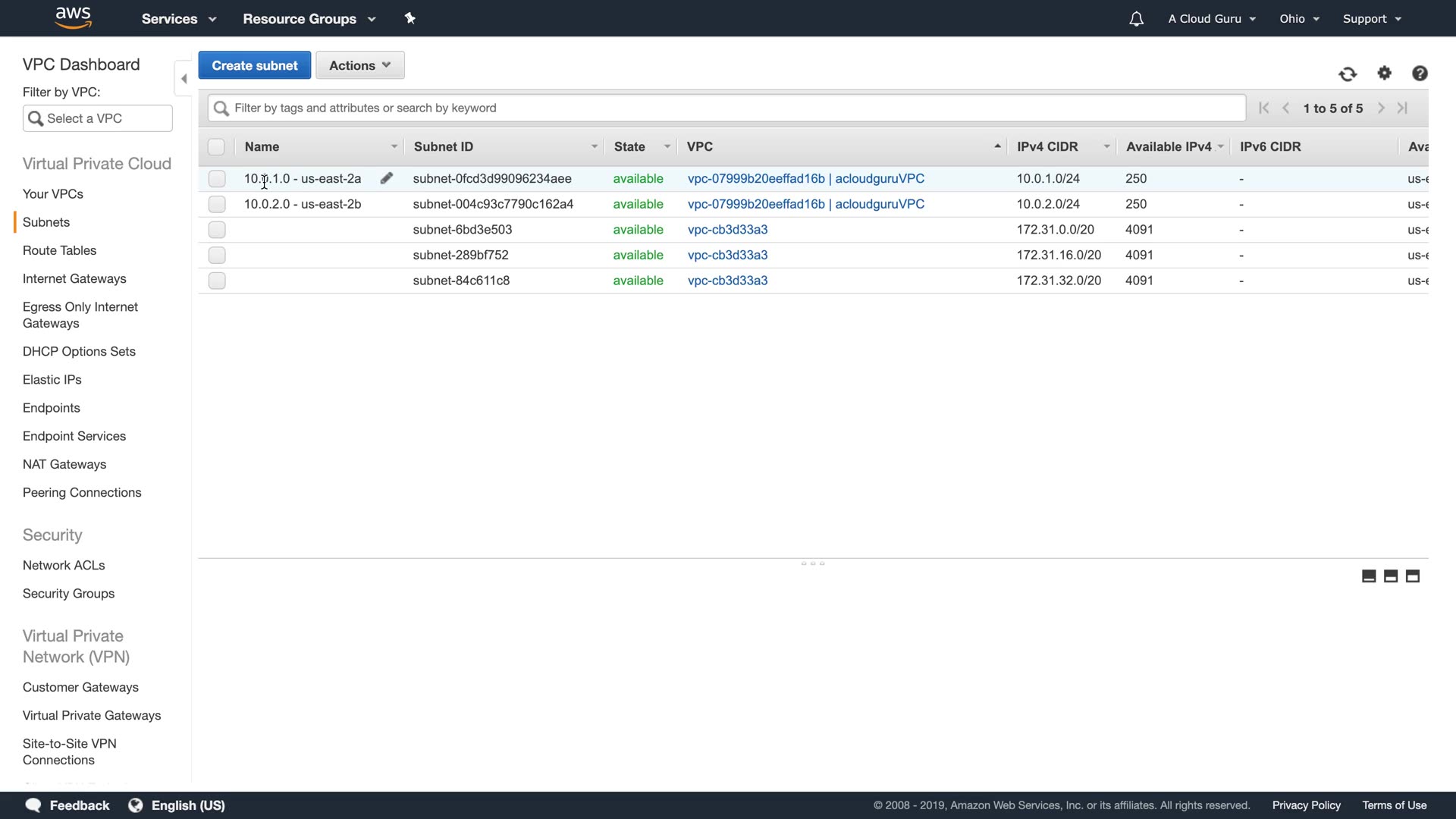Navigate to the NAT Gateways section
The height and width of the screenshot is (819, 1456).
64,464
